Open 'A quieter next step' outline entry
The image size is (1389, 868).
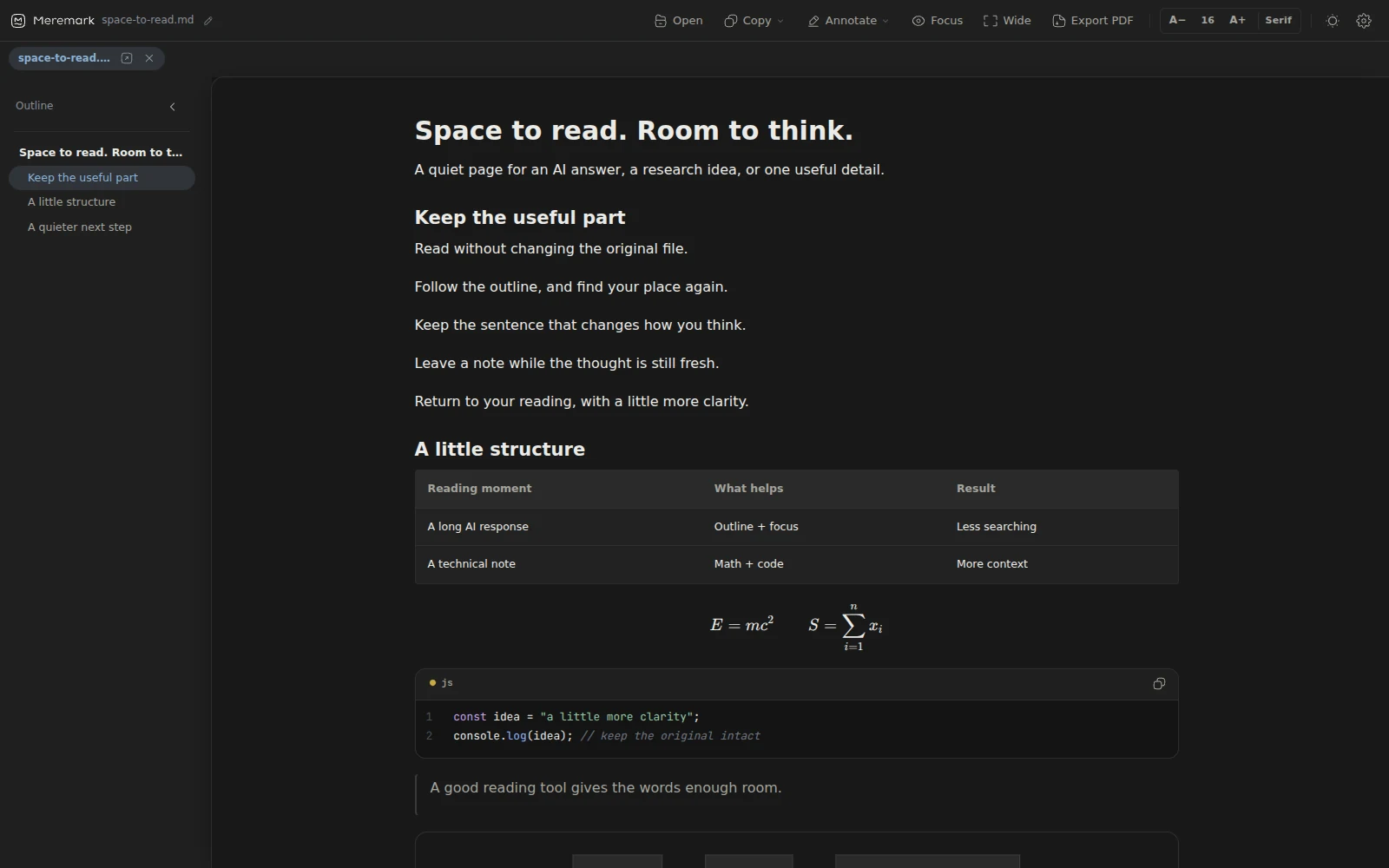[x=102, y=227]
